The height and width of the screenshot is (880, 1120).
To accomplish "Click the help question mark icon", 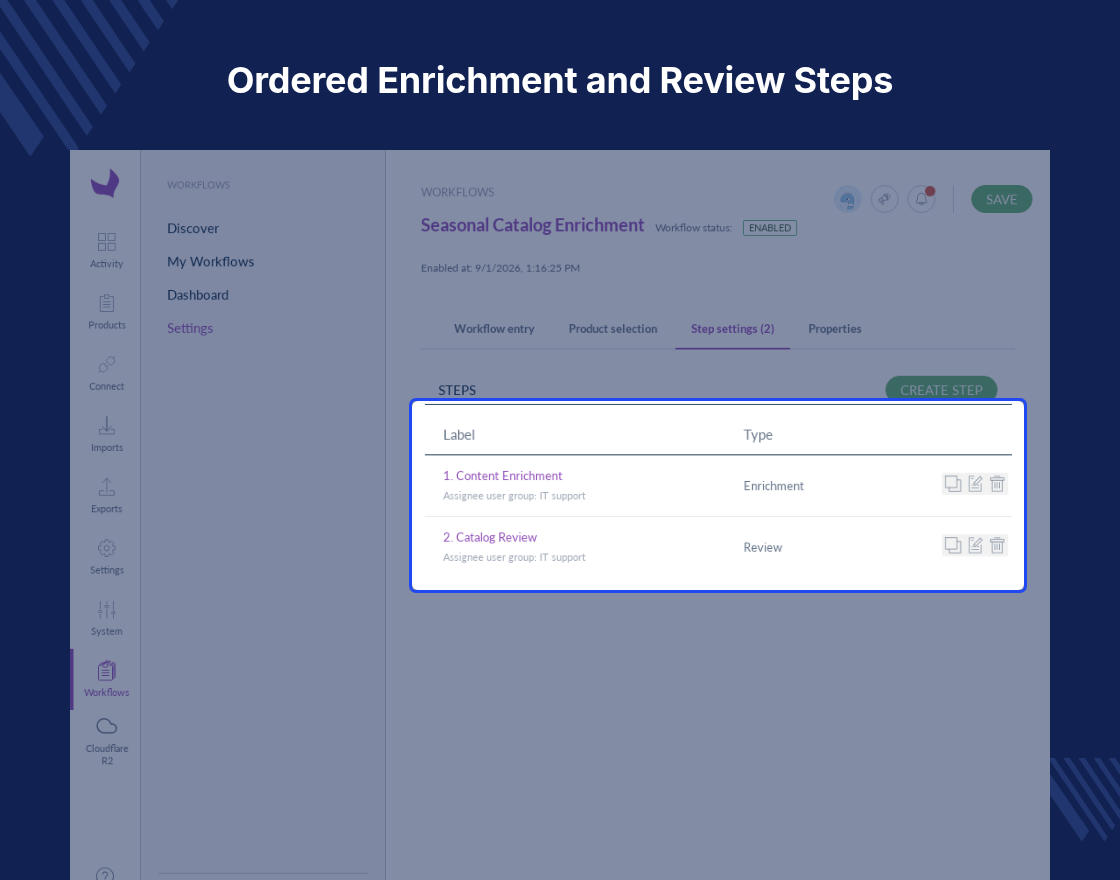I will pos(105,874).
